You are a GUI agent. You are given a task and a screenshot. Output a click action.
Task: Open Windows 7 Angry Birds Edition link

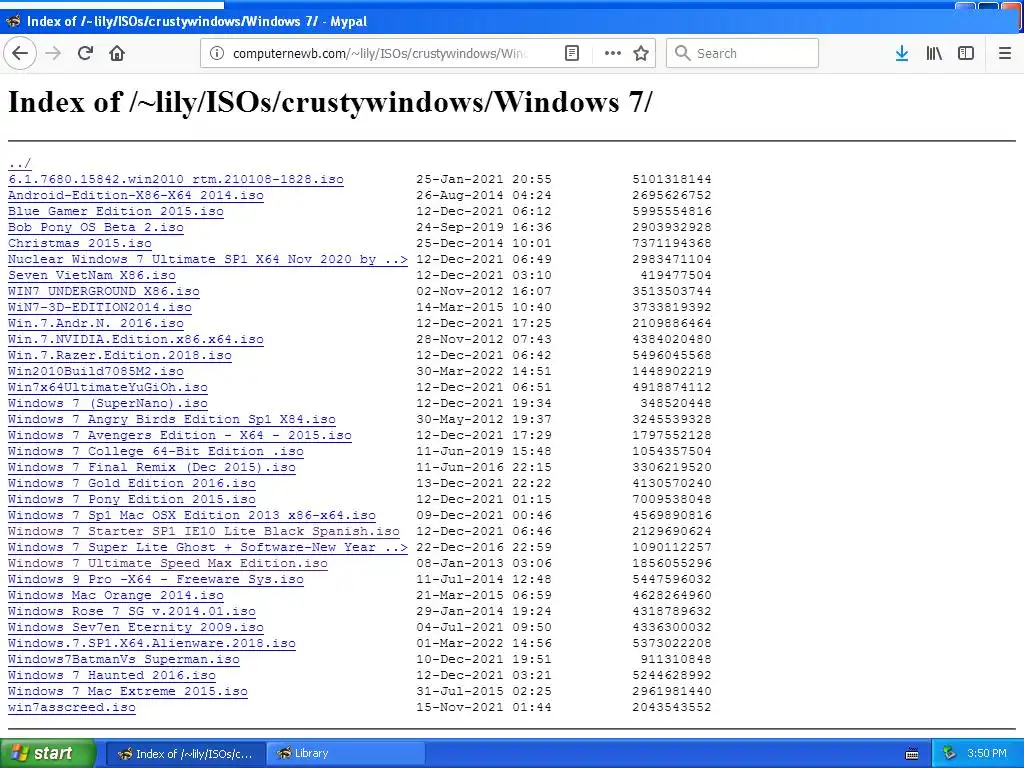pos(172,419)
